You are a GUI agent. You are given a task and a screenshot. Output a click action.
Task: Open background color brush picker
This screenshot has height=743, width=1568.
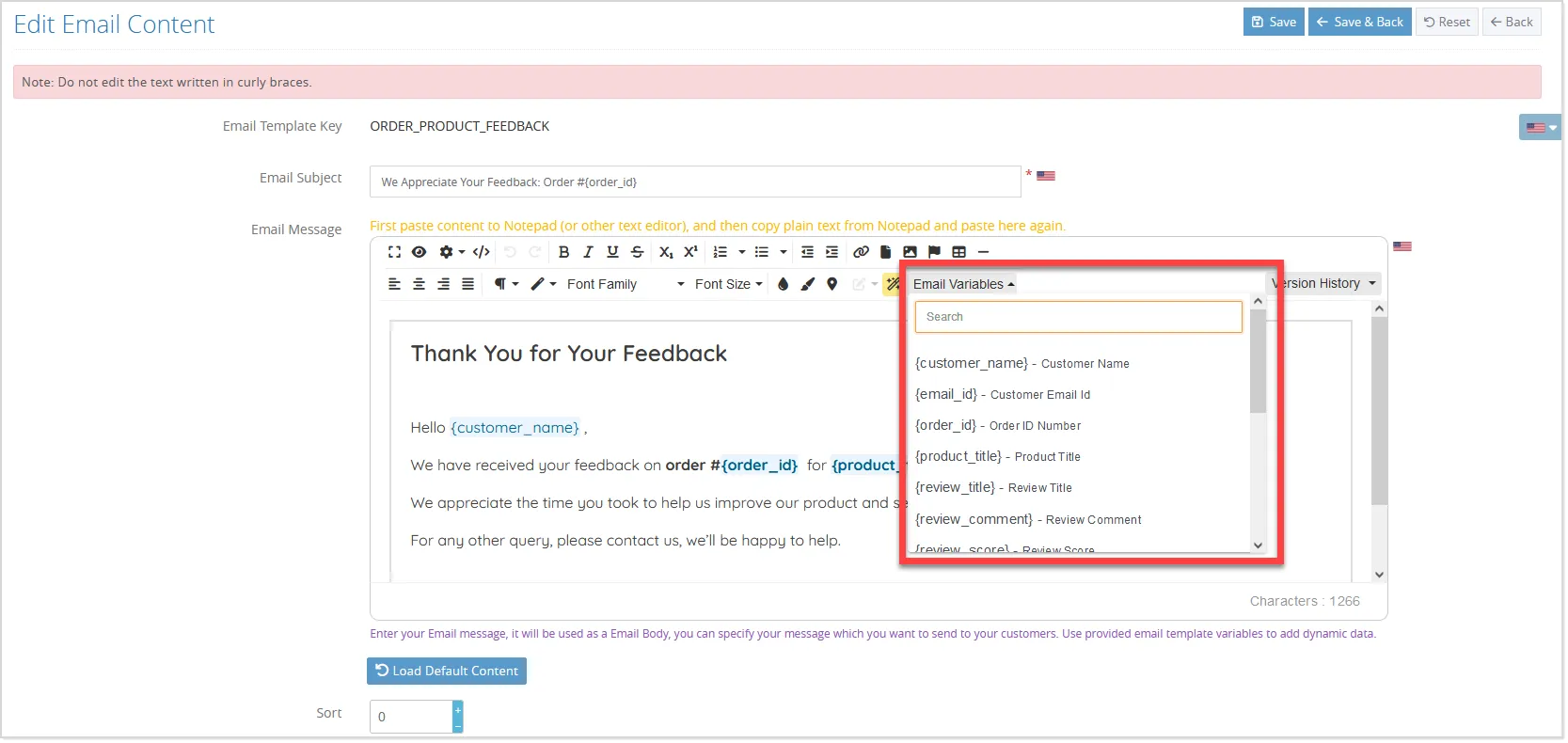point(807,284)
